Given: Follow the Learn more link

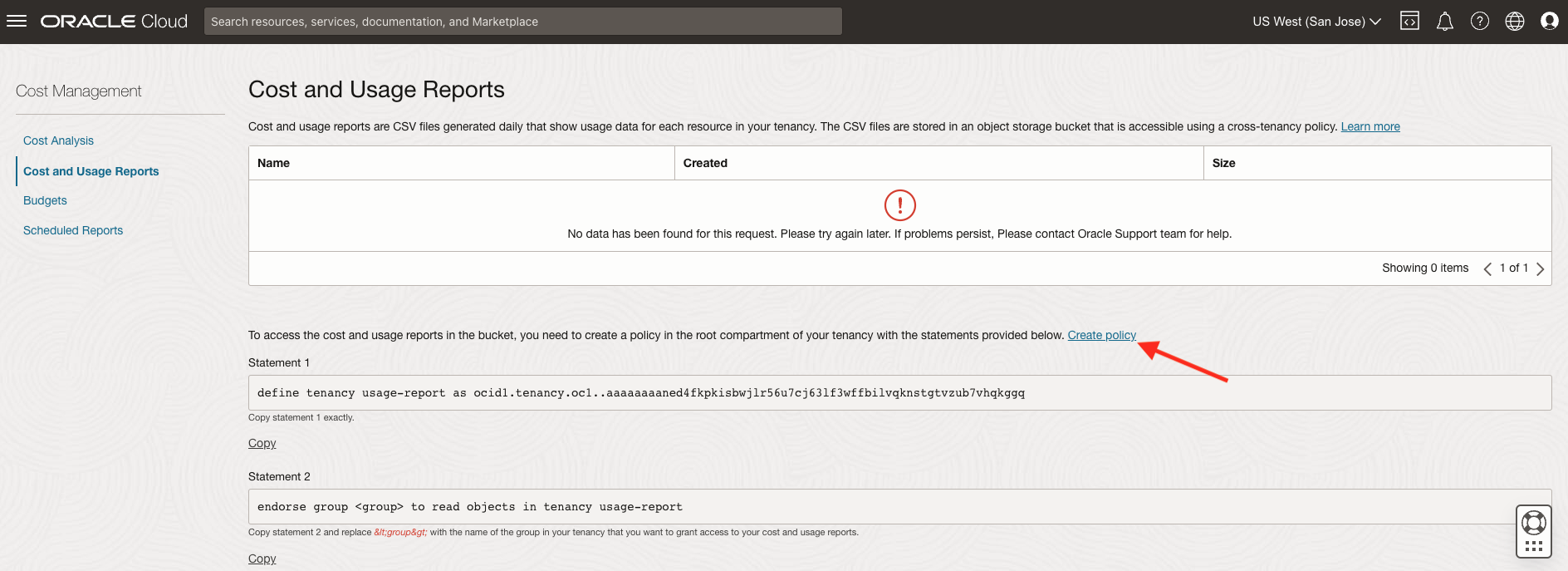Looking at the screenshot, I should [1370, 126].
